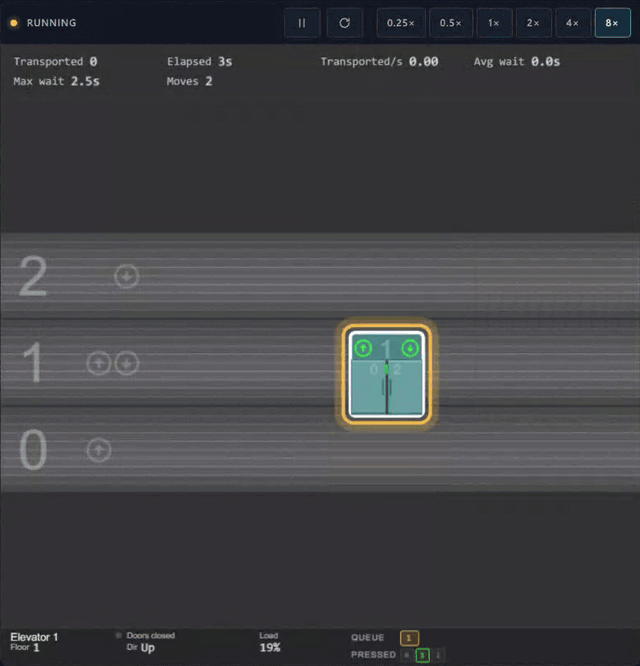Click the pressed floor 0 chip

coord(407,655)
